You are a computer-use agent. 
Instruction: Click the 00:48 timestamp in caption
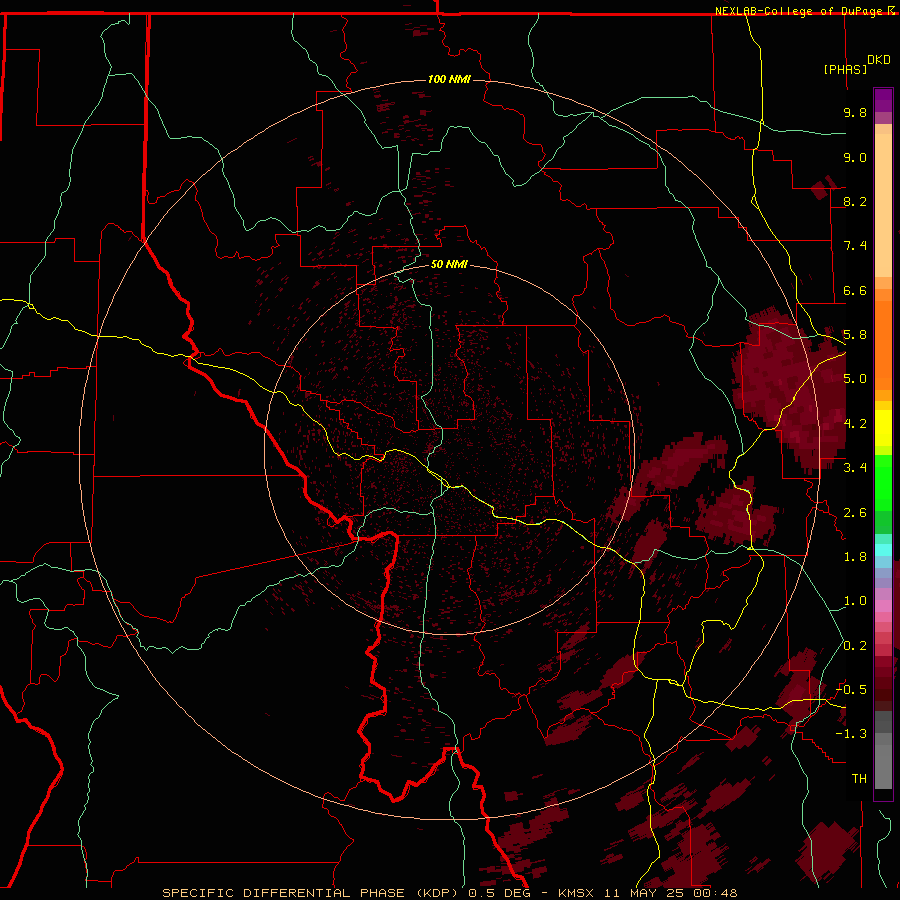716,893
